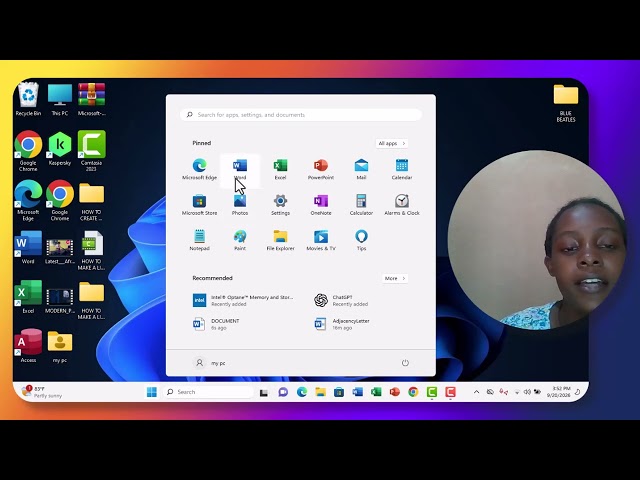The height and width of the screenshot is (480, 640).
Task: Launch Word from the Start menu pinned apps
Action: pyautogui.click(x=240, y=169)
